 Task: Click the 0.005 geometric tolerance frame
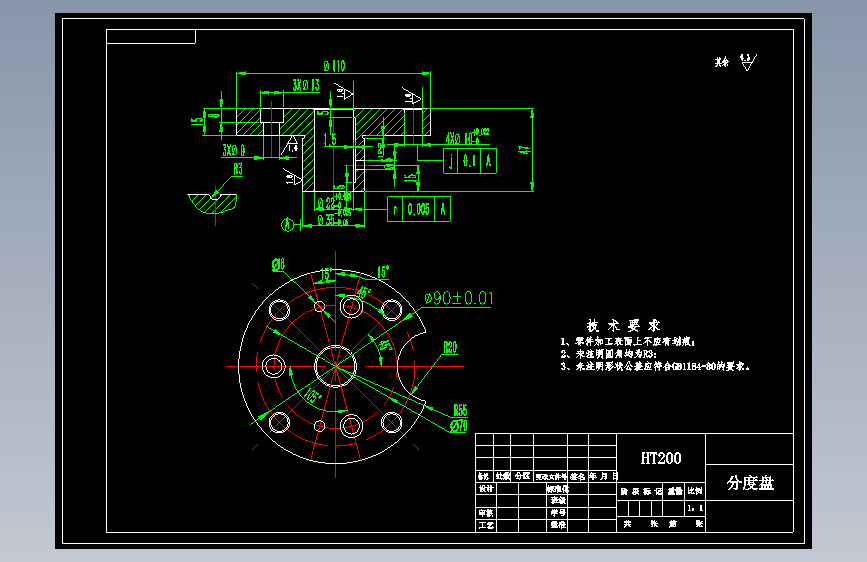[419, 209]
